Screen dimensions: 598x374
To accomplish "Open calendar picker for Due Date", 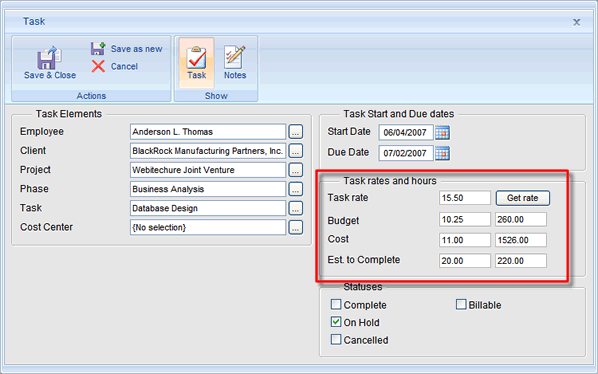I will (x=442, y=153).
